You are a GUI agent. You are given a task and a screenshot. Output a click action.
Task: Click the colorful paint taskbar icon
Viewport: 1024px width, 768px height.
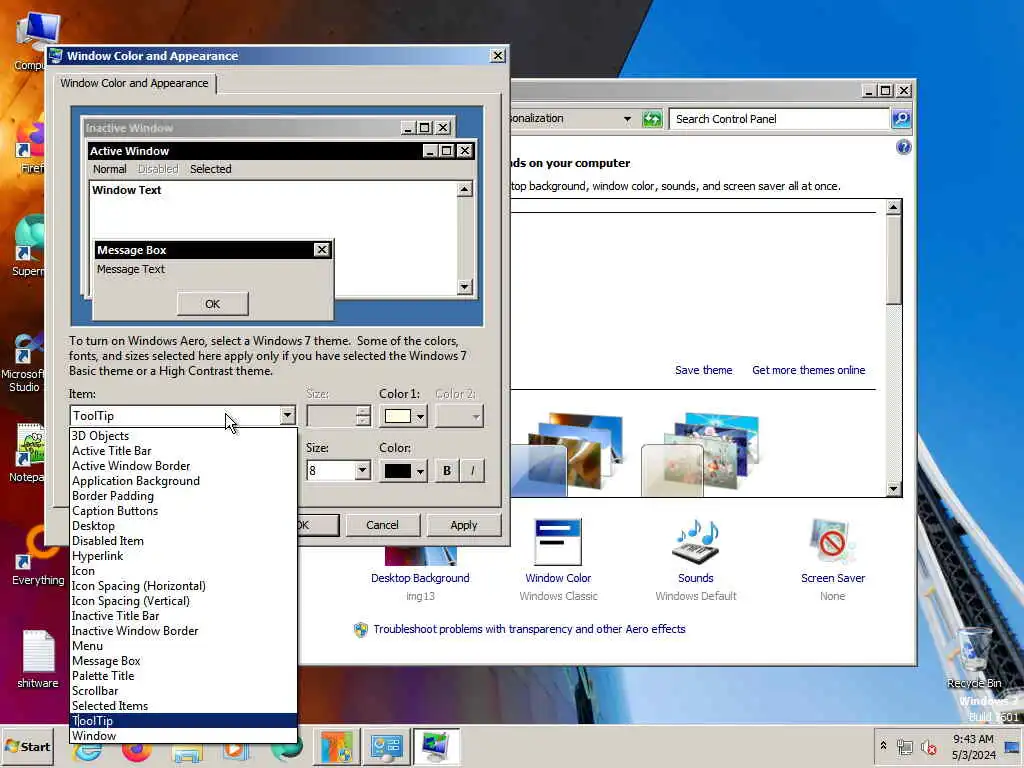coord(337,746)
